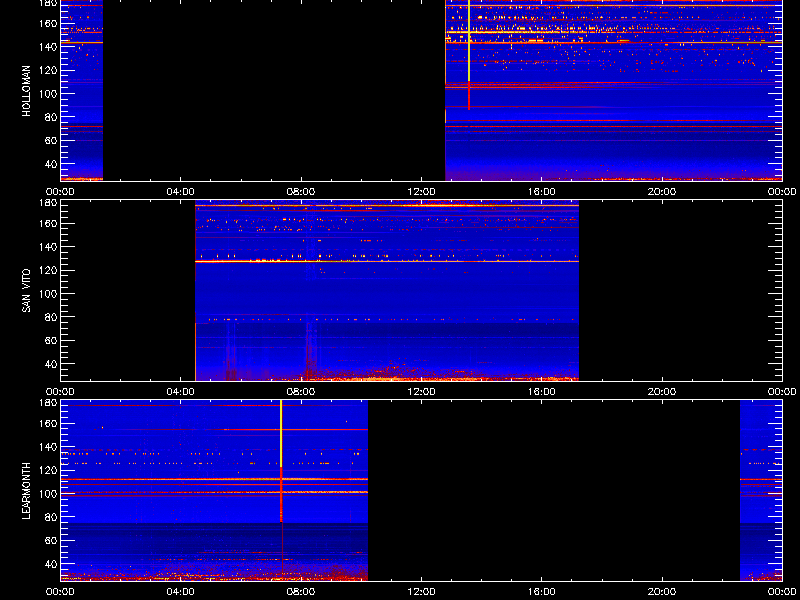
Task: Click the 40 frequency label on San Vito axis
Action: 49,364
